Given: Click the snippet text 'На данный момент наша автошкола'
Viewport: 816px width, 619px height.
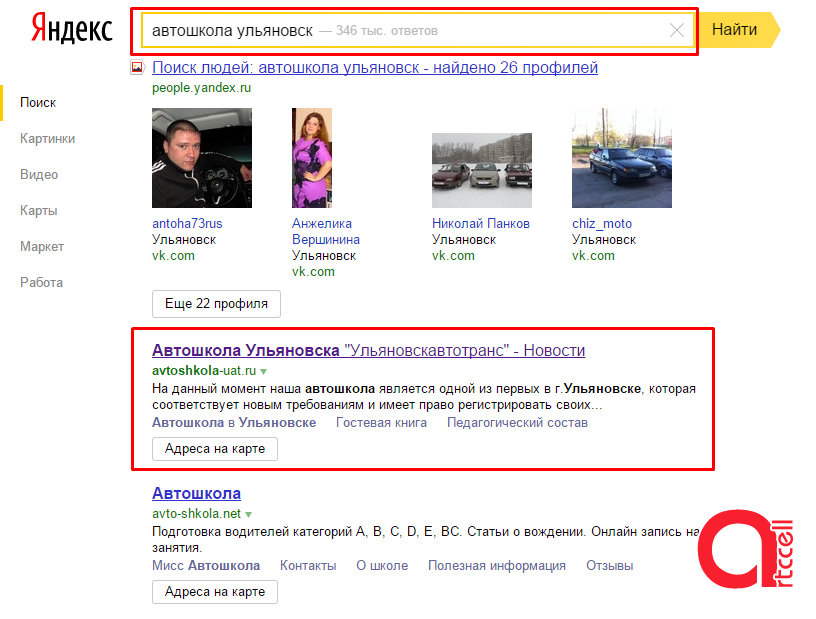Looking at the screenshot, I should click(263, 389).
